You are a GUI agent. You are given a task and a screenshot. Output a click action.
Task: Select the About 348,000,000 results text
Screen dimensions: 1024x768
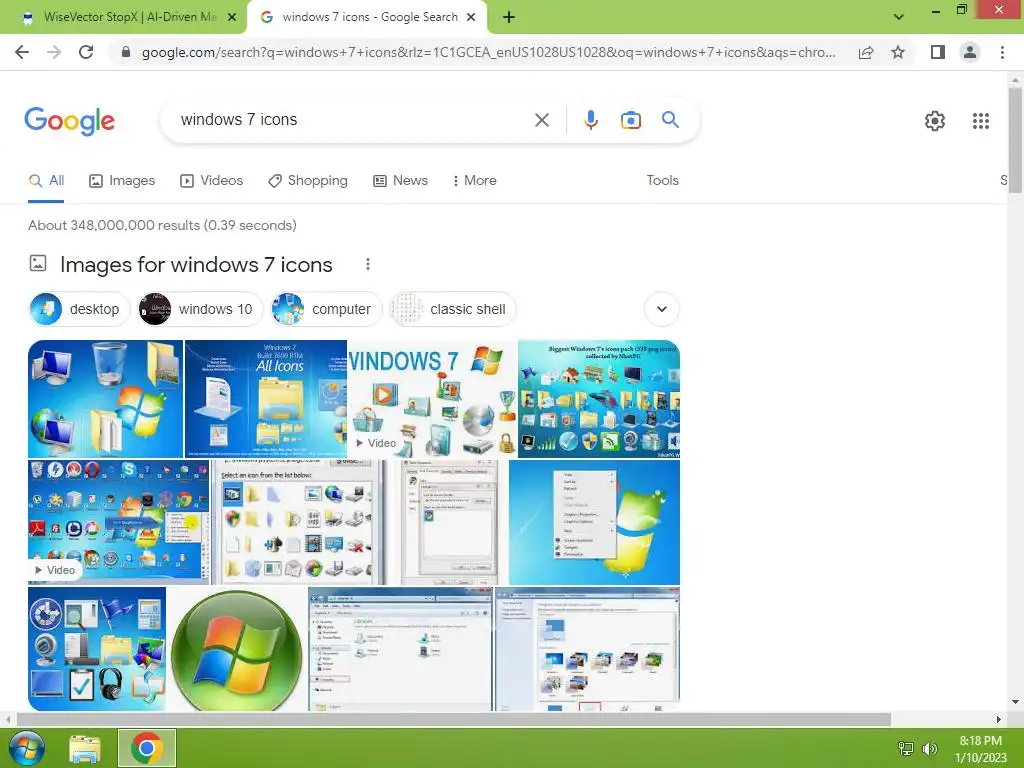click(x=162, y=225)
